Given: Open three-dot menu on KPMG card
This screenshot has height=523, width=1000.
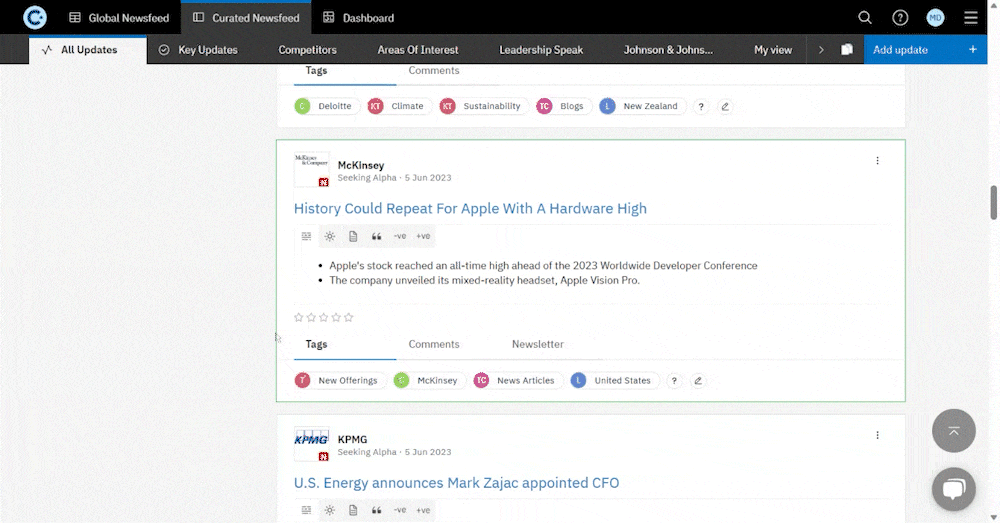Looking at the screenshot, I should coord(877,435).
